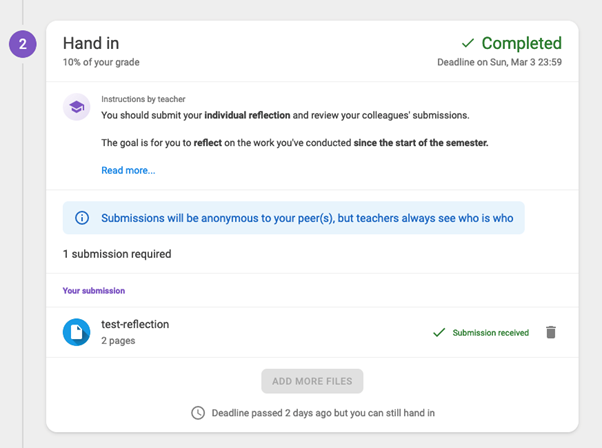Click the checkmark beside Submission received
The height and width of the screenshot is (448, 602).
coord(439,332)
